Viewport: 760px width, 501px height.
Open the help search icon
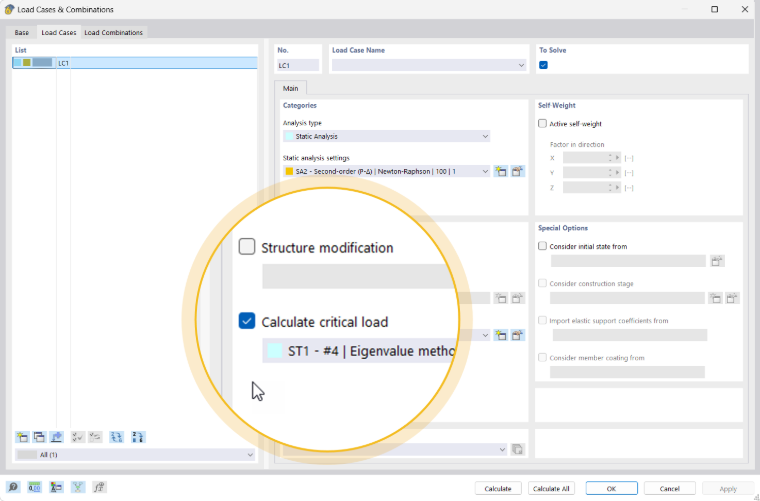click(x=13, y=487)
